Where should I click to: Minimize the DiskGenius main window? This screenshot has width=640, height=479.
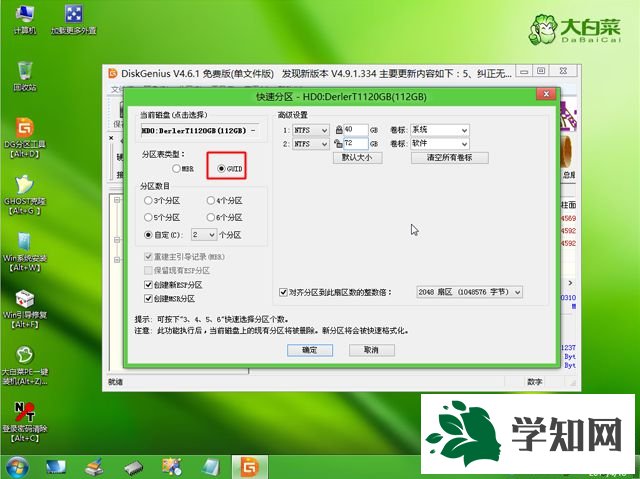(x=524, y=71)
